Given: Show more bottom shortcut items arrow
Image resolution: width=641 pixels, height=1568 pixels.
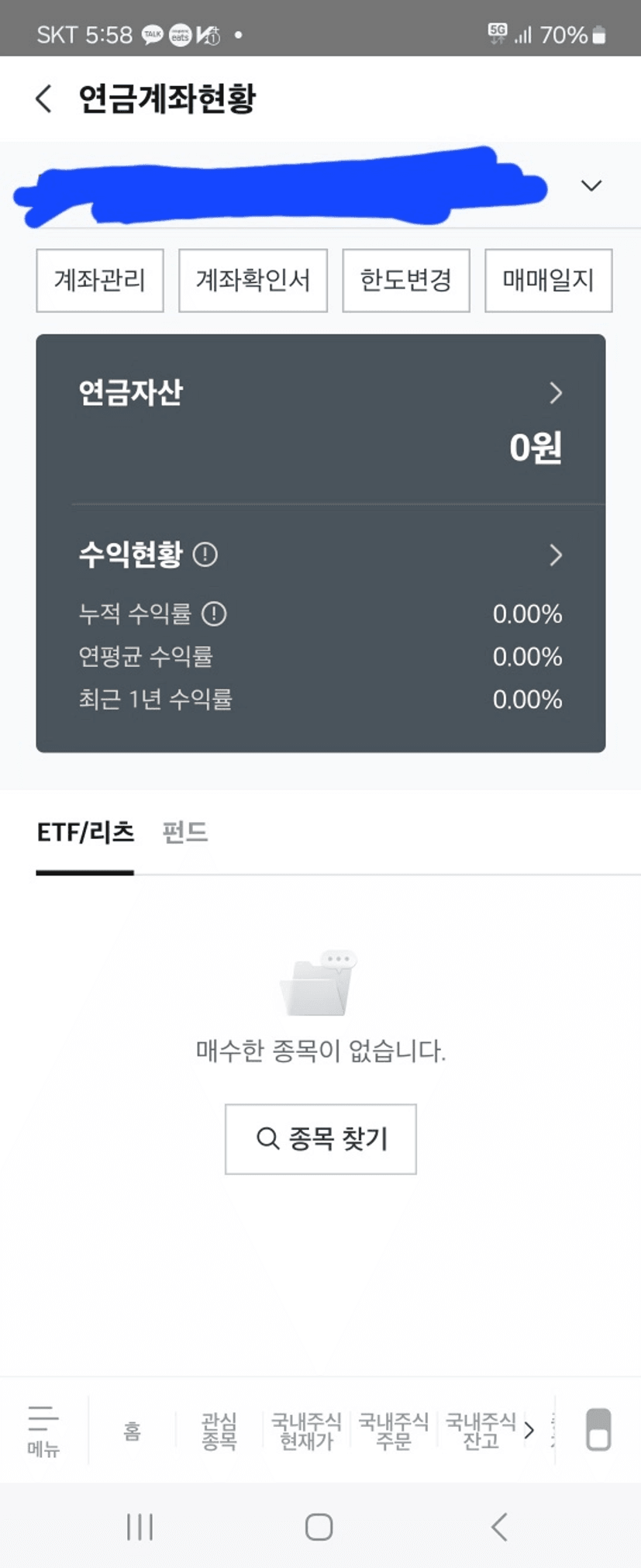Looking at the screenshot, I should click(529, 1430).
